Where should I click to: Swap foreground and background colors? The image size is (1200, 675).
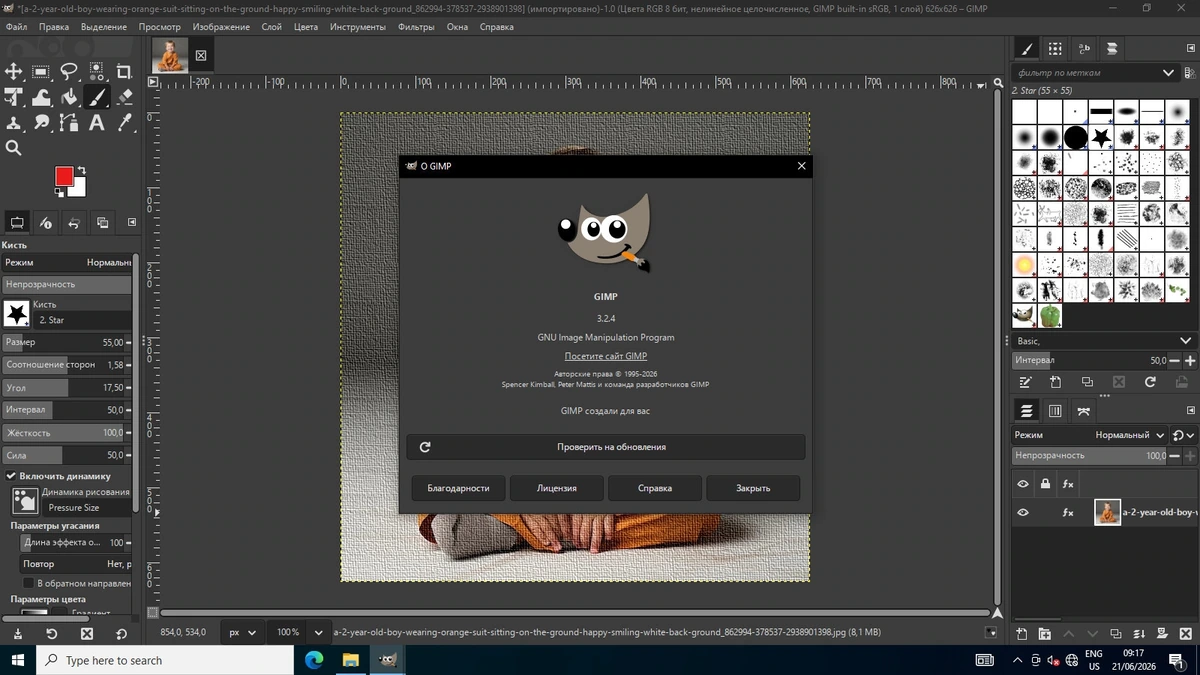pyautogui.click(x=82, y=170)
